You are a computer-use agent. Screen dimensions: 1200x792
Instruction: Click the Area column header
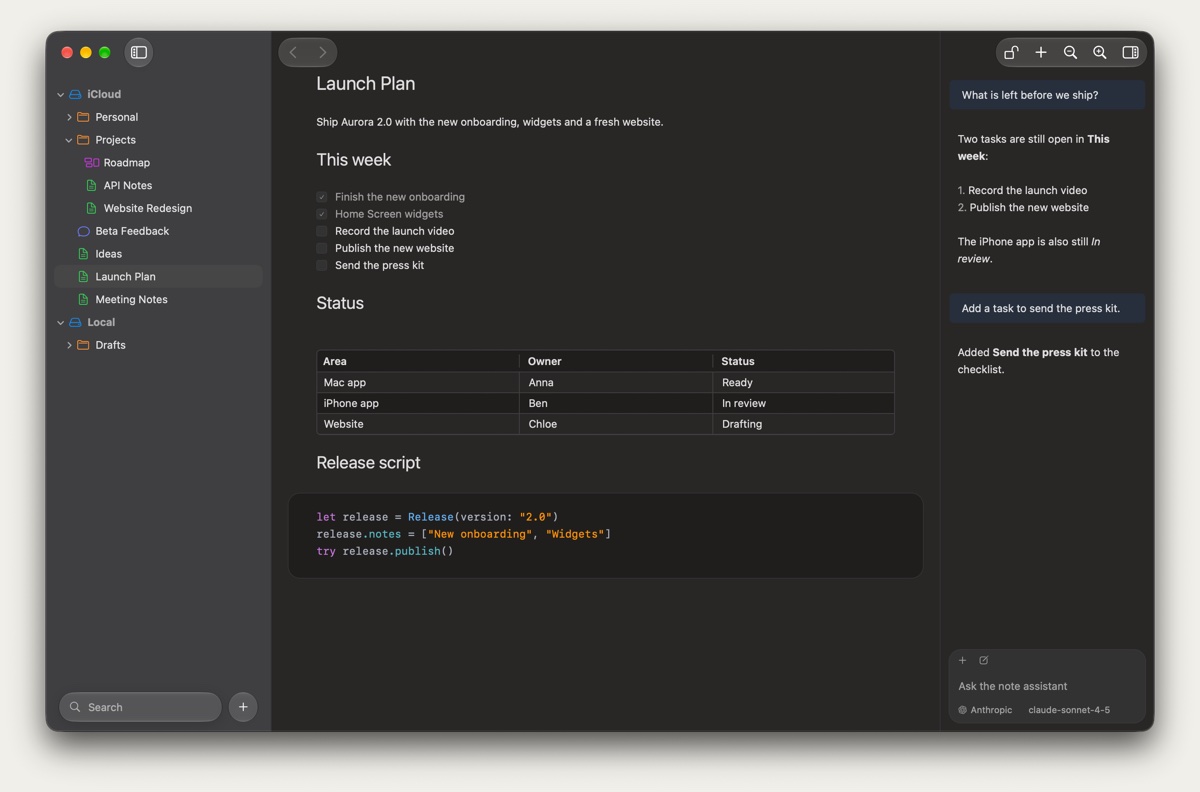click(x=418, y=361)
